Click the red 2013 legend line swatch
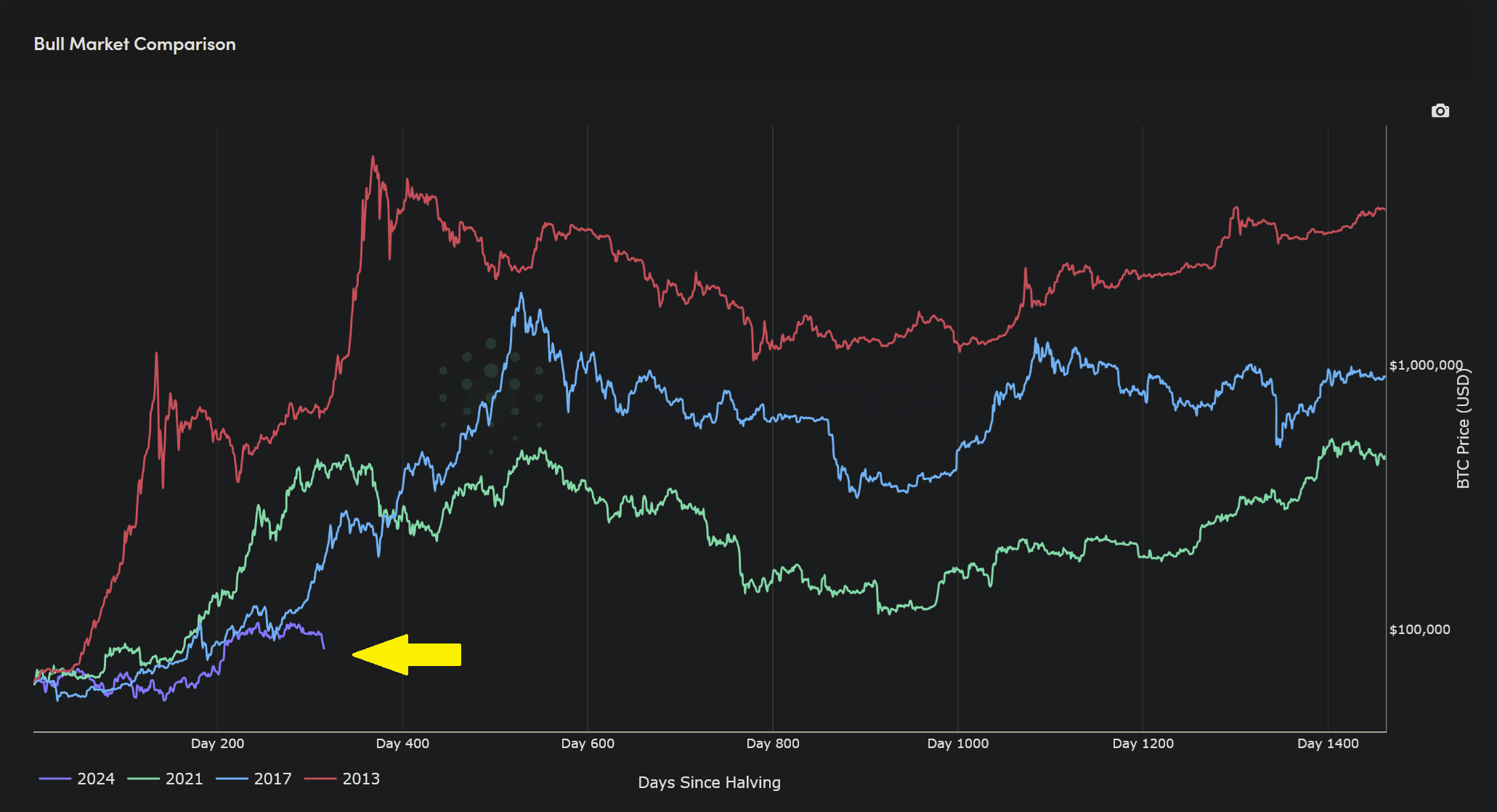This screenshot has width=1497, height=812. 320,779
